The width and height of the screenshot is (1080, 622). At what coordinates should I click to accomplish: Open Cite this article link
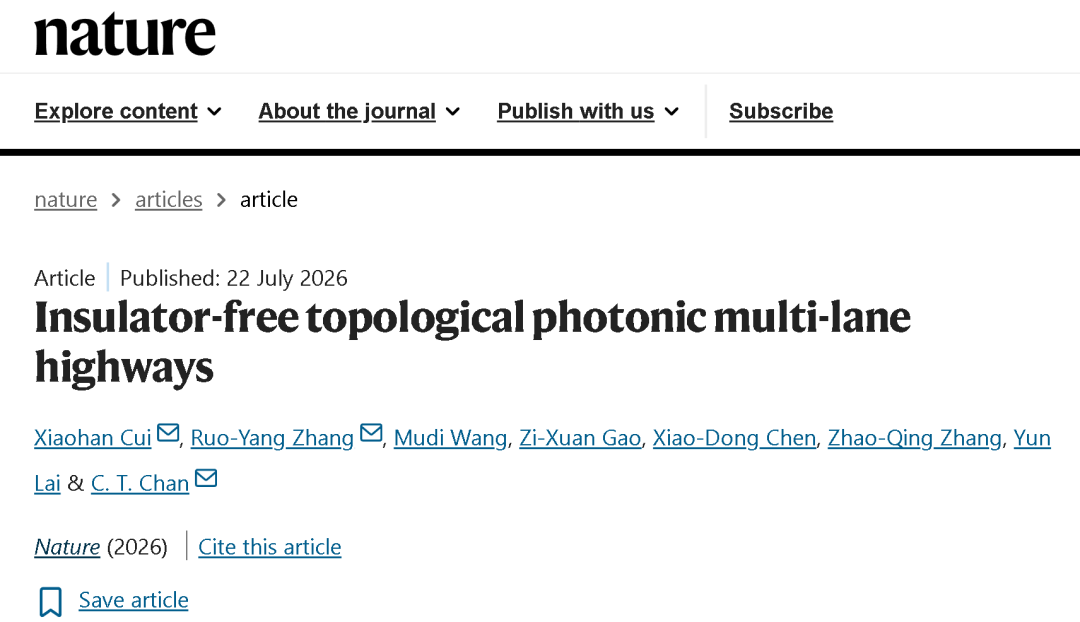(270, 547)
